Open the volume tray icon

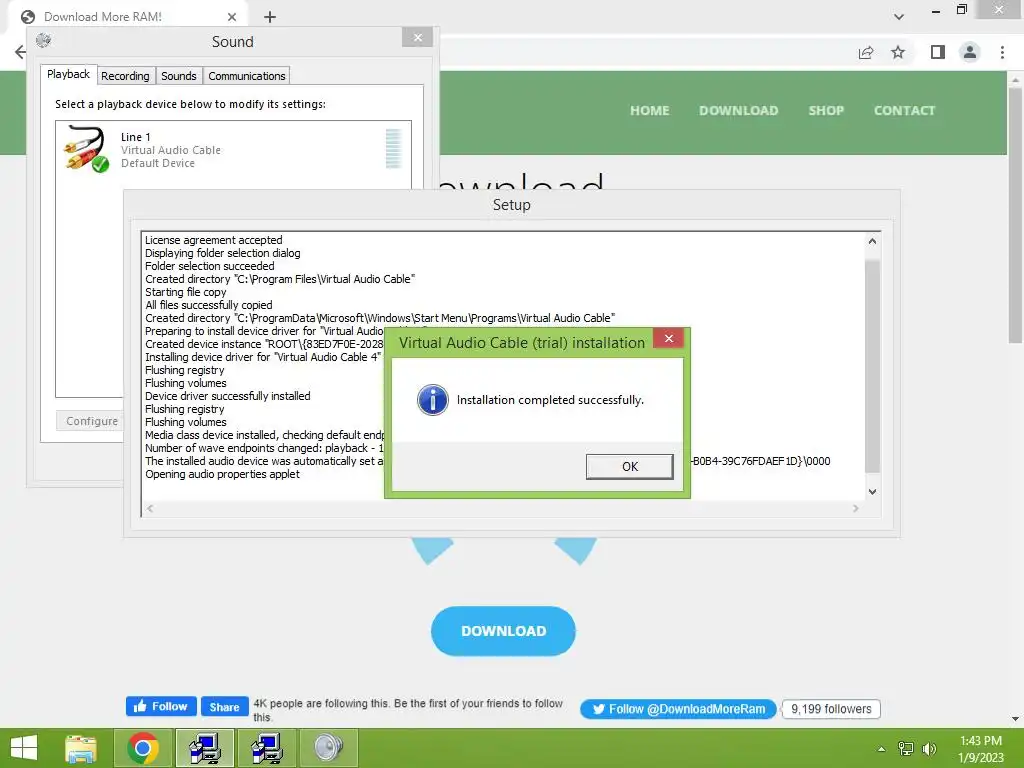(929, 749)
